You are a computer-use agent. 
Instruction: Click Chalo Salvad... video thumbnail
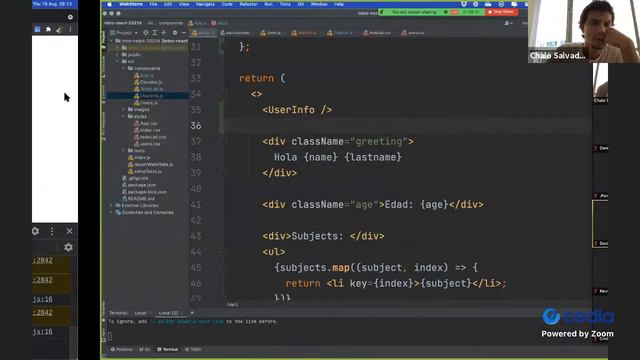(584, 31)
